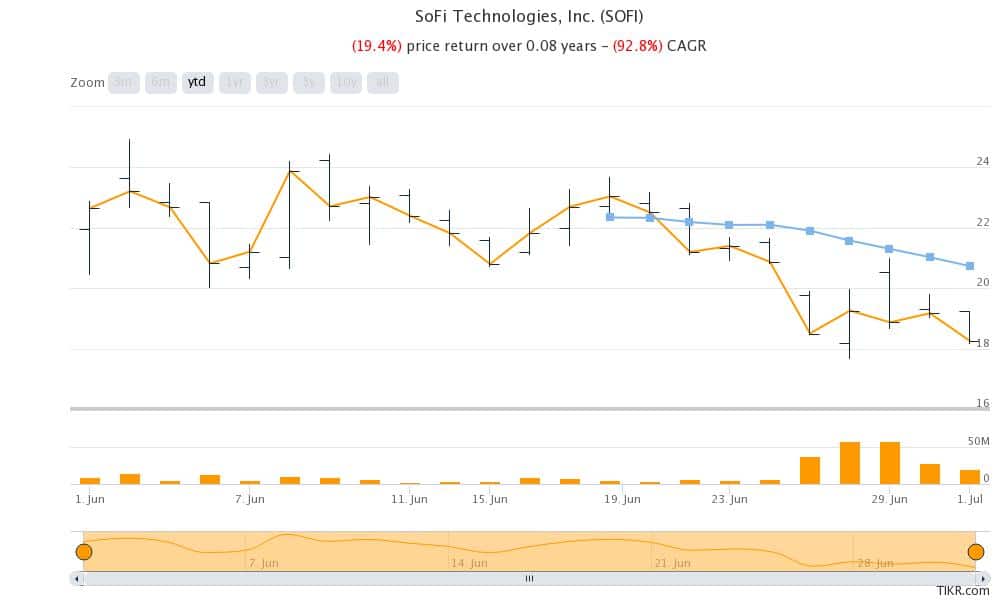Click the scrollbar right arrow
This screenshot has height=600, width=1000.
pos(983,579)
